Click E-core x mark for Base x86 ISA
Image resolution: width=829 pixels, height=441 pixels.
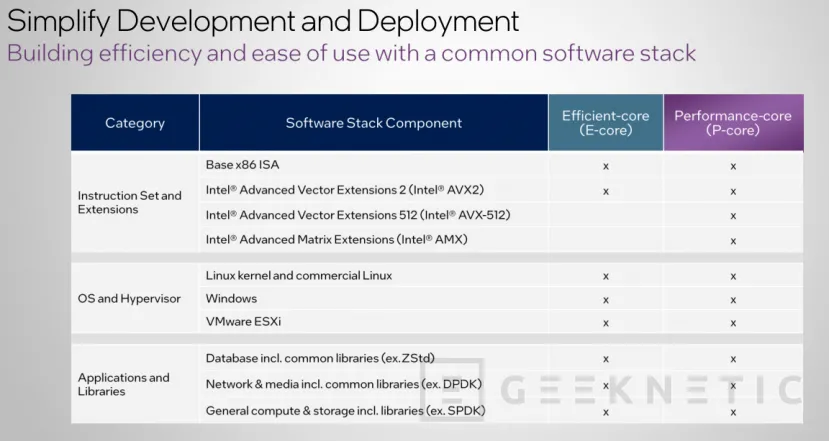pyautogui.click(x=606, y=166)
